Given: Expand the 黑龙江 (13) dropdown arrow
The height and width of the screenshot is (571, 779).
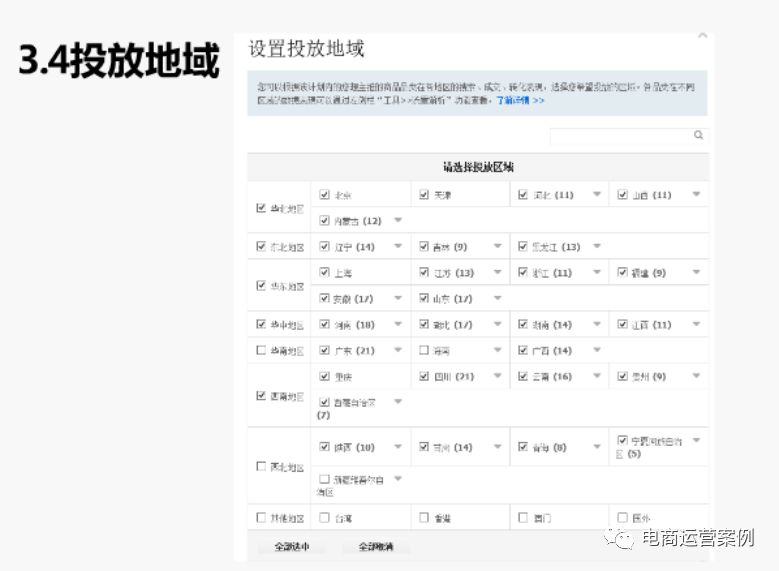Looking at the screenshot, I should click(597, 245).
